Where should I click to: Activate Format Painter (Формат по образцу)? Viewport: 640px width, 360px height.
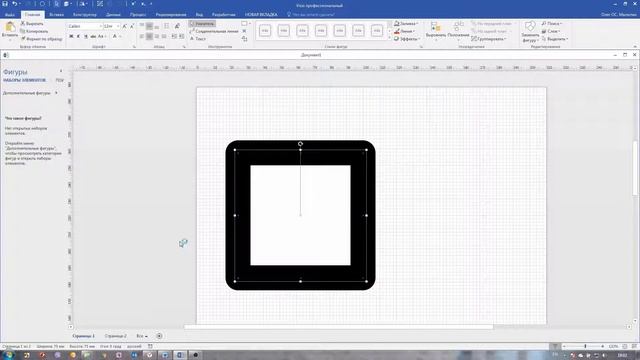41,39
